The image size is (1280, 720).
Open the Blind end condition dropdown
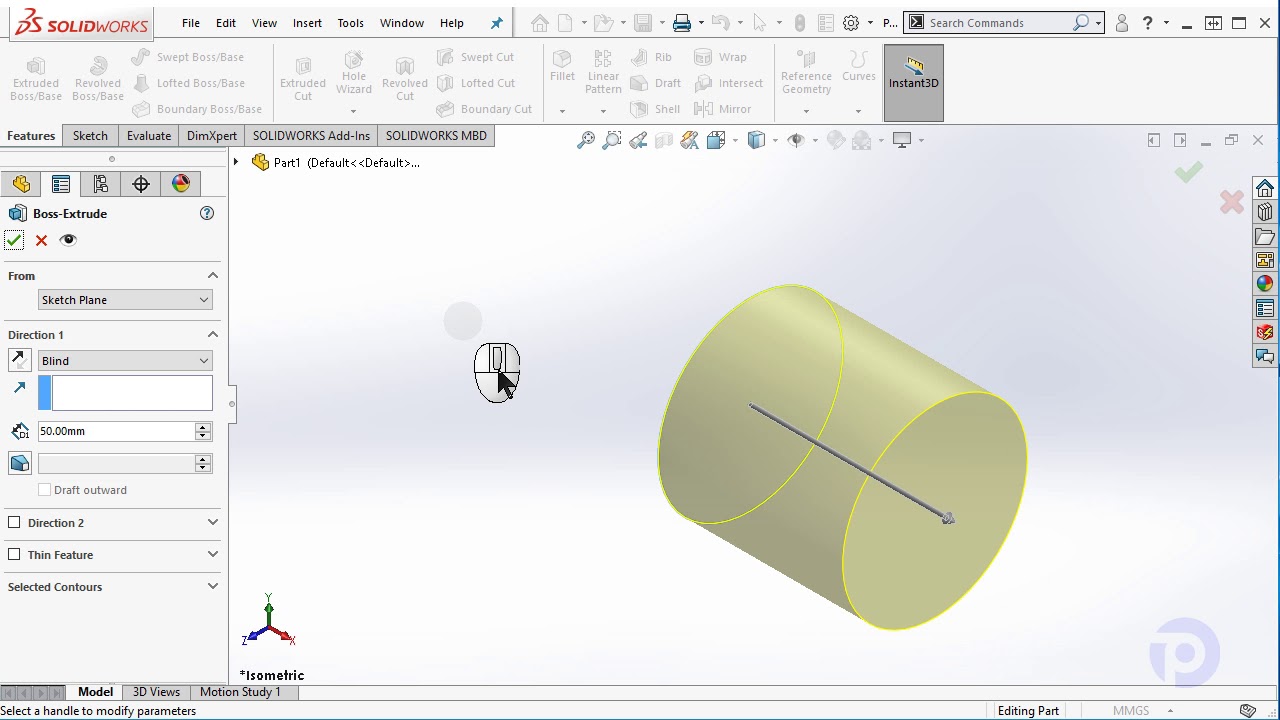(125, 361)
